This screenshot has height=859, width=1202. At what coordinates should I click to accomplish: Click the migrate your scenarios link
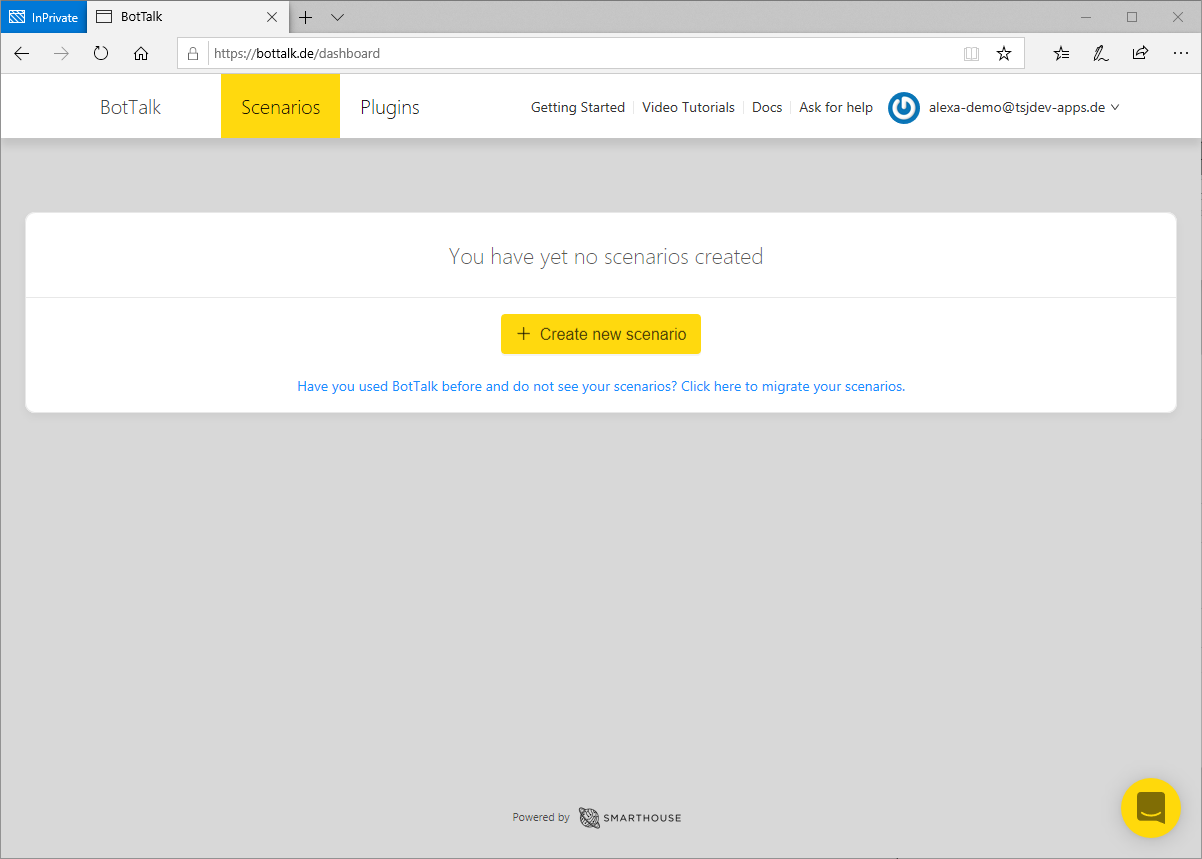[x=792, y=386]
